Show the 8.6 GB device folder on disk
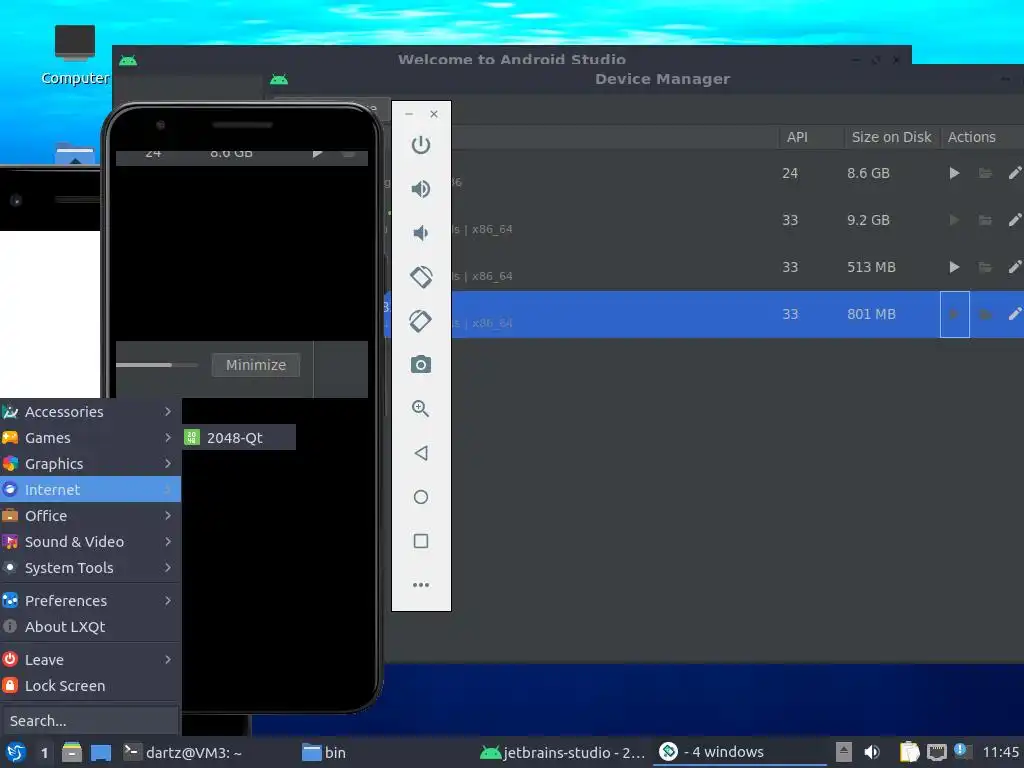This screenshot has width=1024, height=768. 985,173
